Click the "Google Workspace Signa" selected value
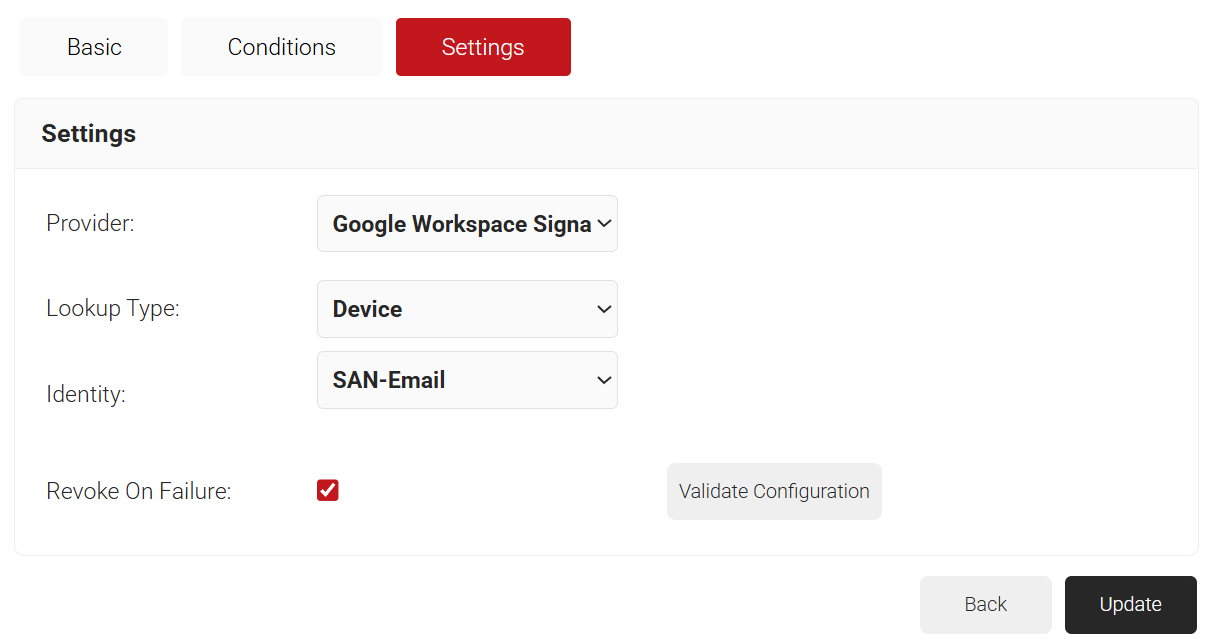Screen dimensions: 1208x643 pyautogui.click(x=461, y=224)
